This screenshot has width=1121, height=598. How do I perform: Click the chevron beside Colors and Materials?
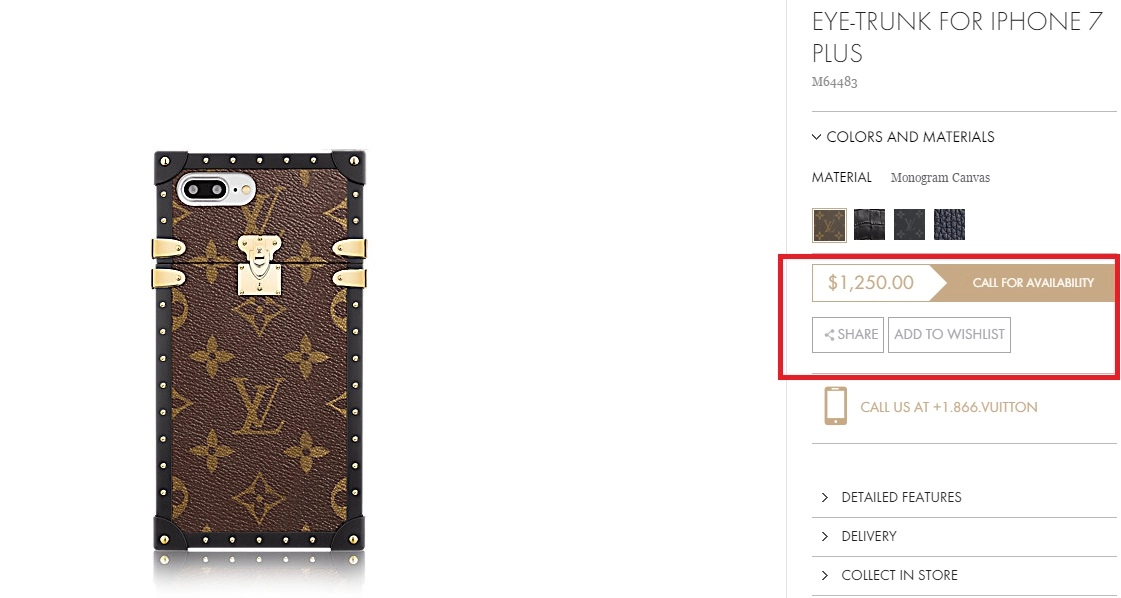coord(816,137)
